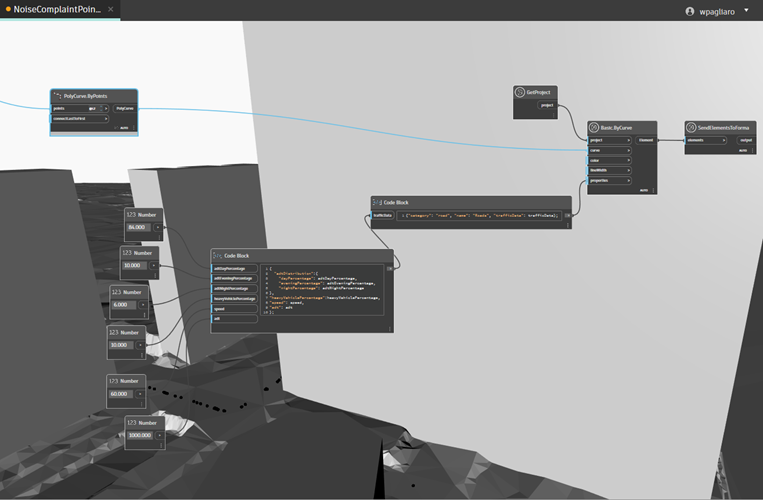Click the 60.000 number value field
This screenshot has height=500, width=763.
[x=124, y=394]
